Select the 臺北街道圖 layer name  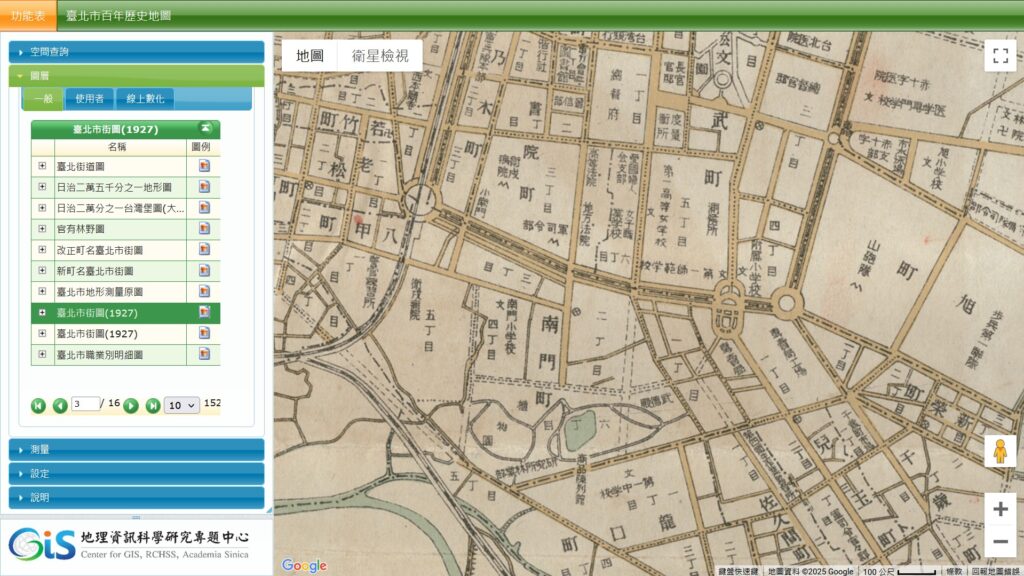click(80, 167)
